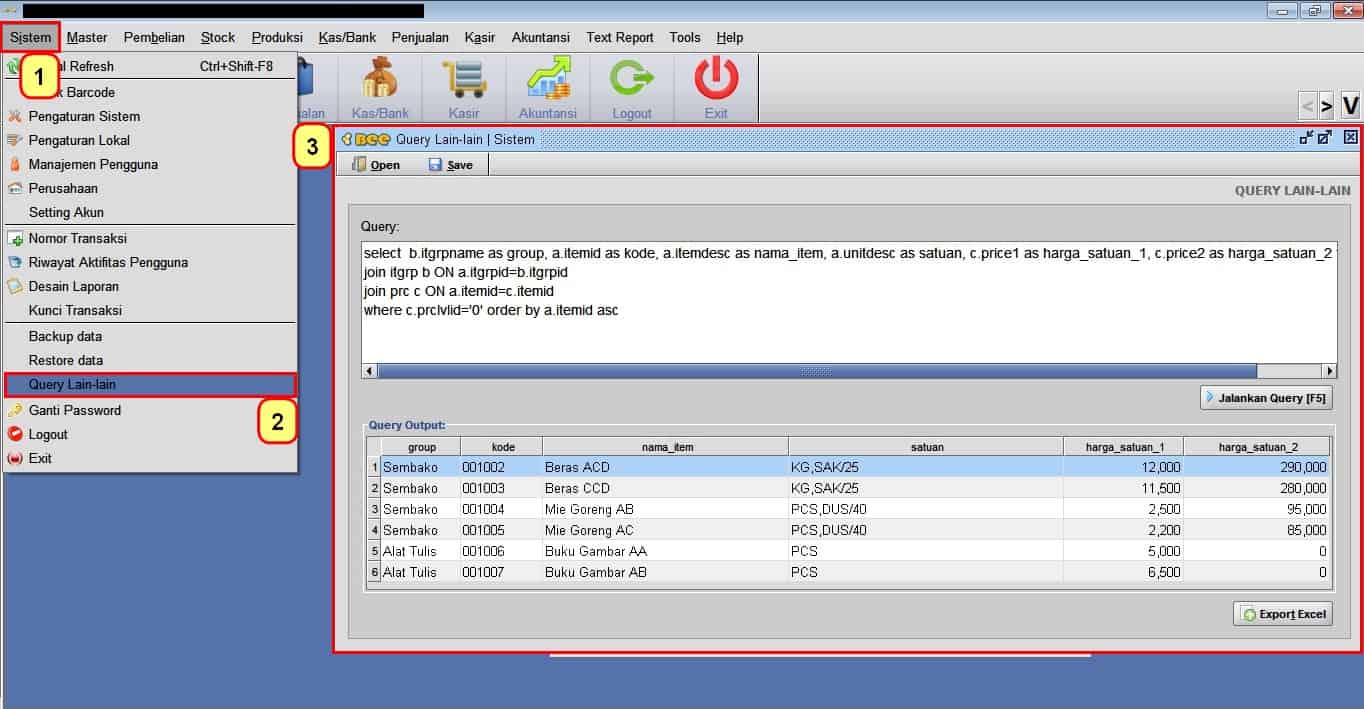Open the Kas/Bank menu in menu bar
This screenshot has width=1364, height=709.
click(347, 37)
